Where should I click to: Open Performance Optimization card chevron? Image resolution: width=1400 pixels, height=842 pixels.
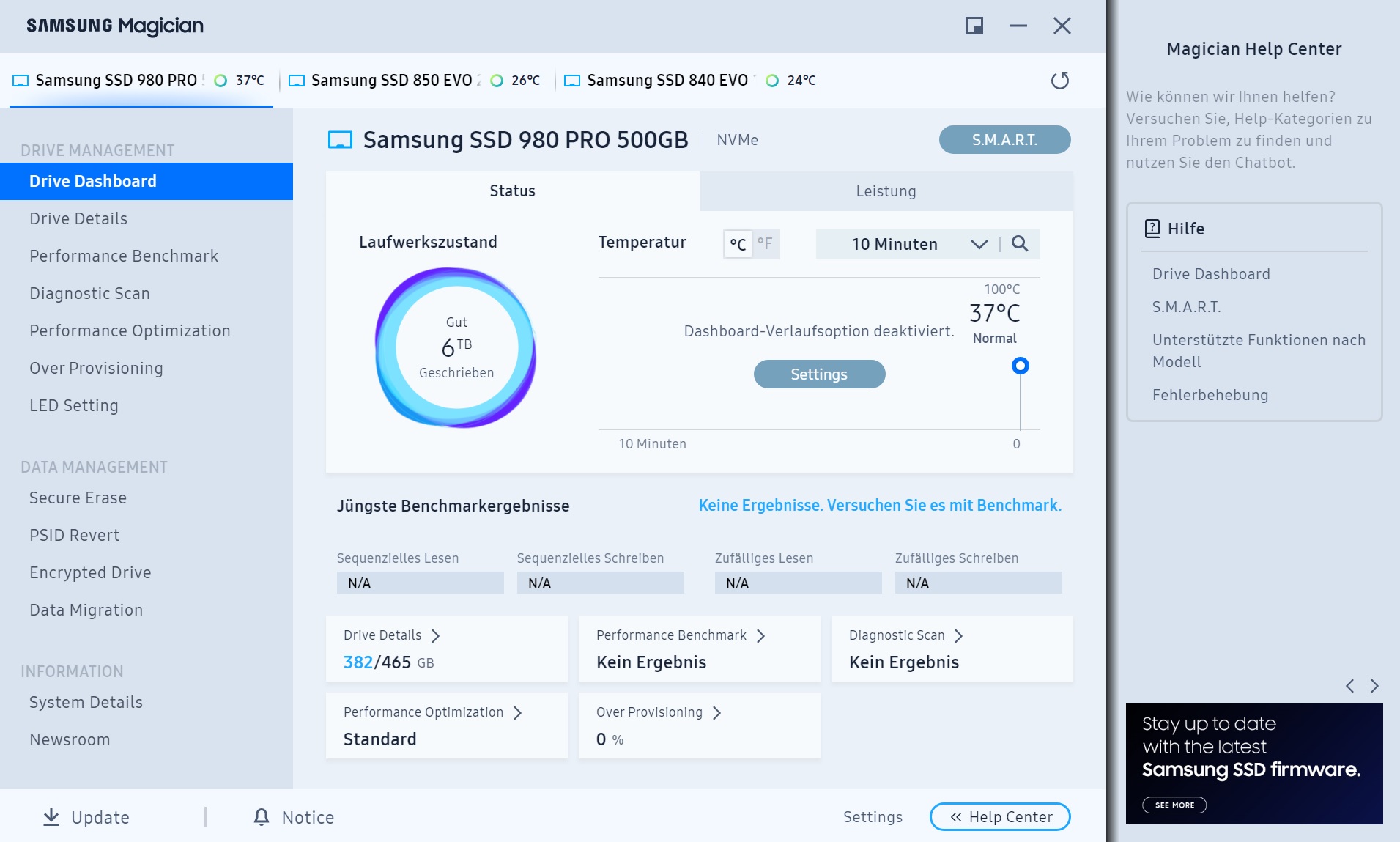click(x=518, y=712)
